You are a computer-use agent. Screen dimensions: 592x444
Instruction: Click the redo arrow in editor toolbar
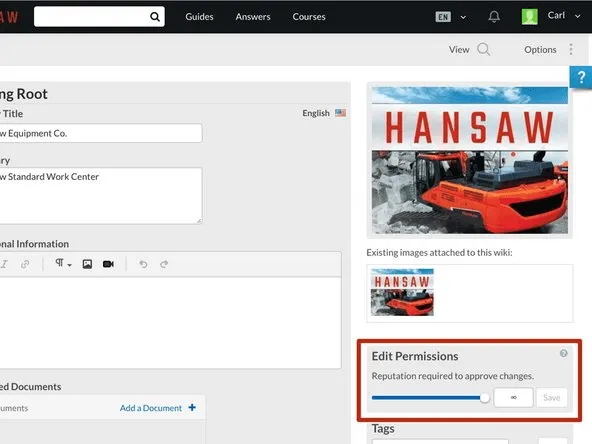(x=164, y=264)
